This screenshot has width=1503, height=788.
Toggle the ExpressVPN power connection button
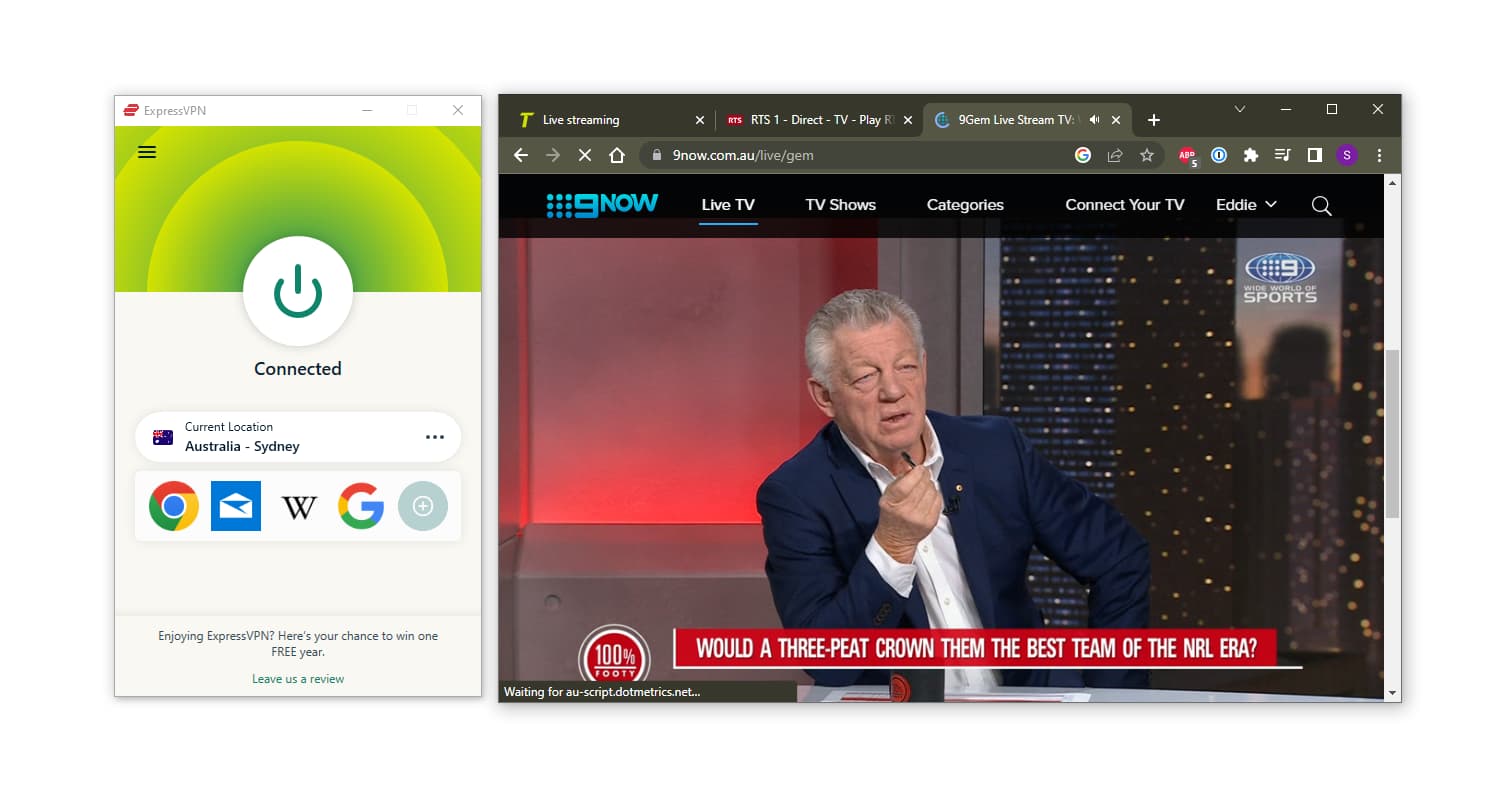click(298, 291)
